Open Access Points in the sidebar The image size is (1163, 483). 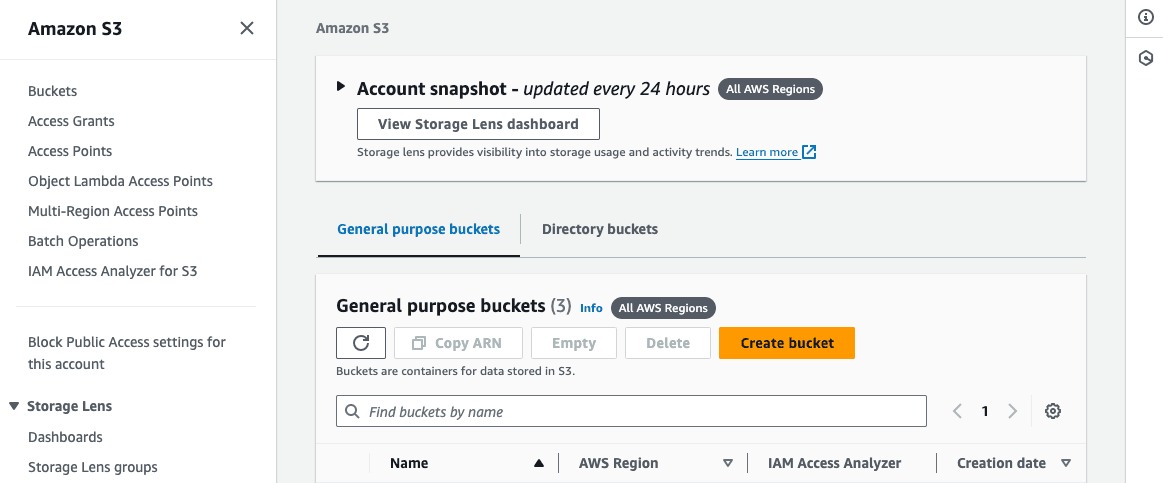[x=70, y=151]
